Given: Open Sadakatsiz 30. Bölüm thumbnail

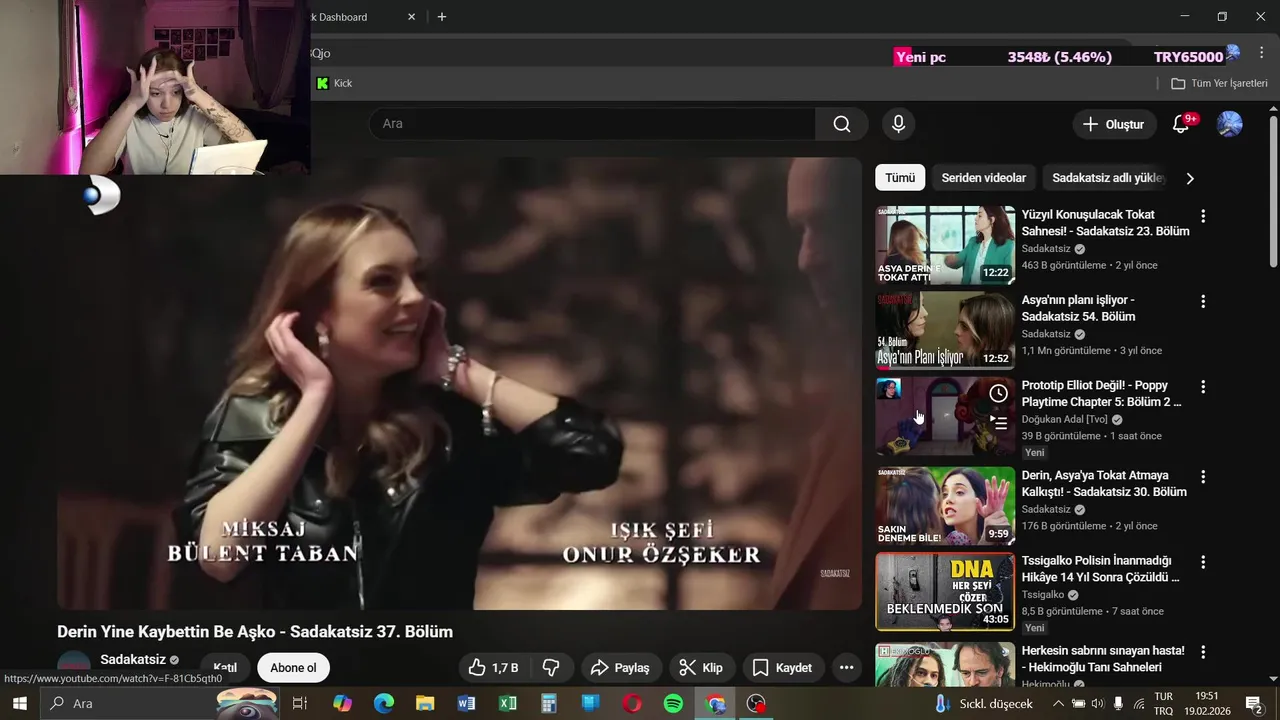Looking at the screenshot, I should (x=945, y=506).
